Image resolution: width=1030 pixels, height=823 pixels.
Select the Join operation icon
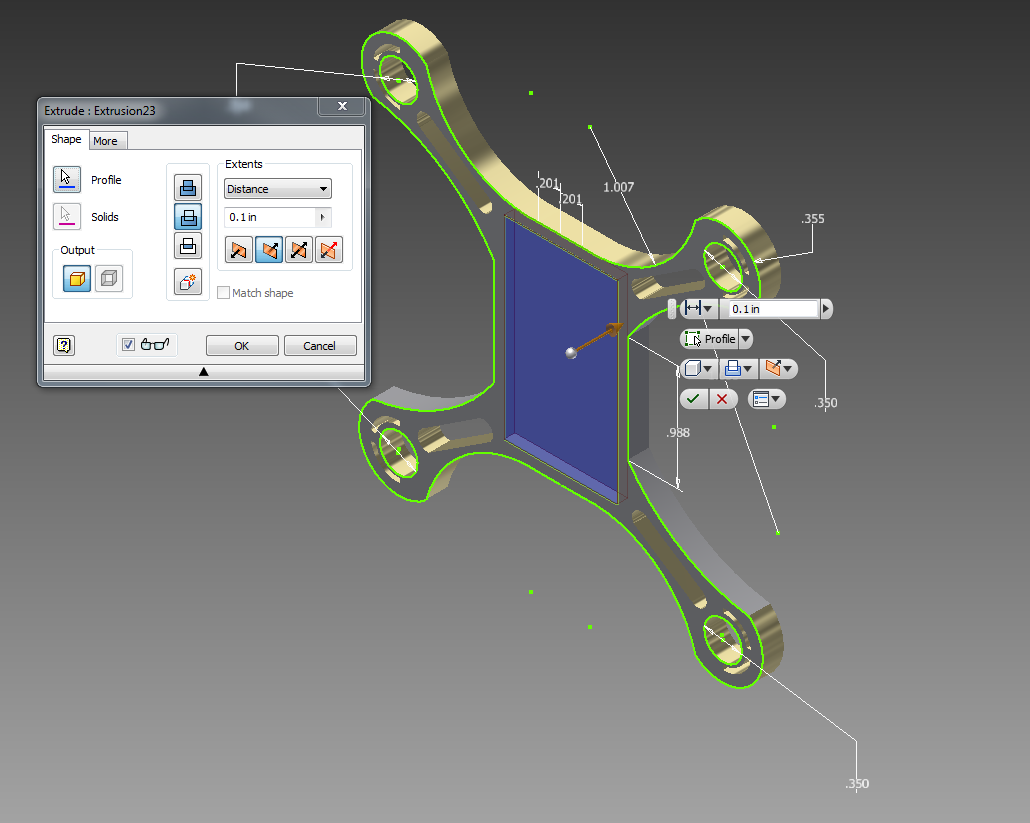188,188
